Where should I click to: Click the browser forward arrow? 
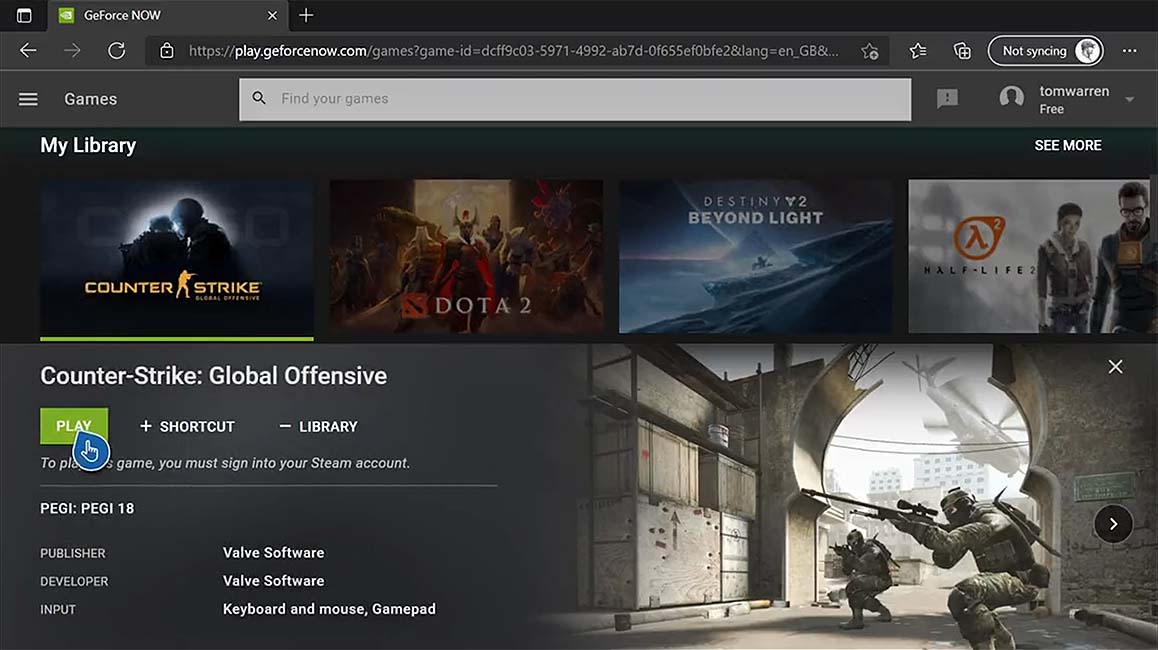click(x=72, y=50)
